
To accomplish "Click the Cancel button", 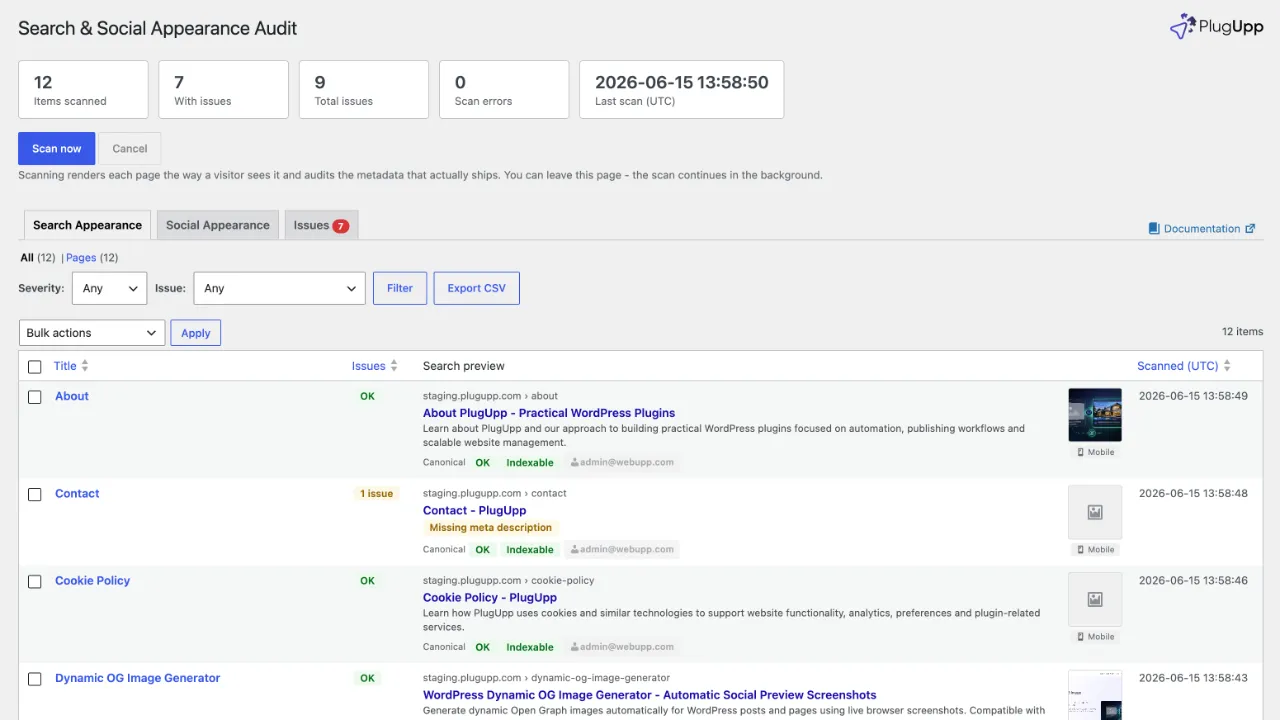I will [x=130, y=148].
